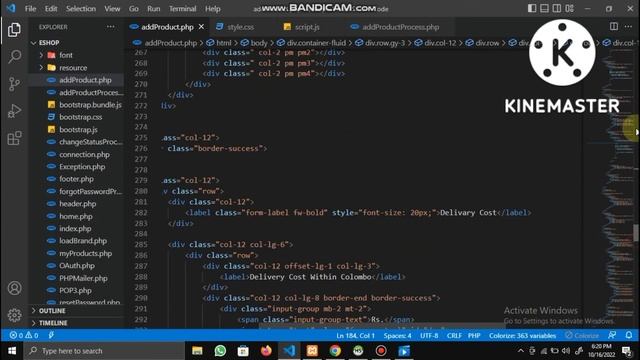Change CRLF end of line sequence
Screen dimensions: 640x360
pos(454,336)
